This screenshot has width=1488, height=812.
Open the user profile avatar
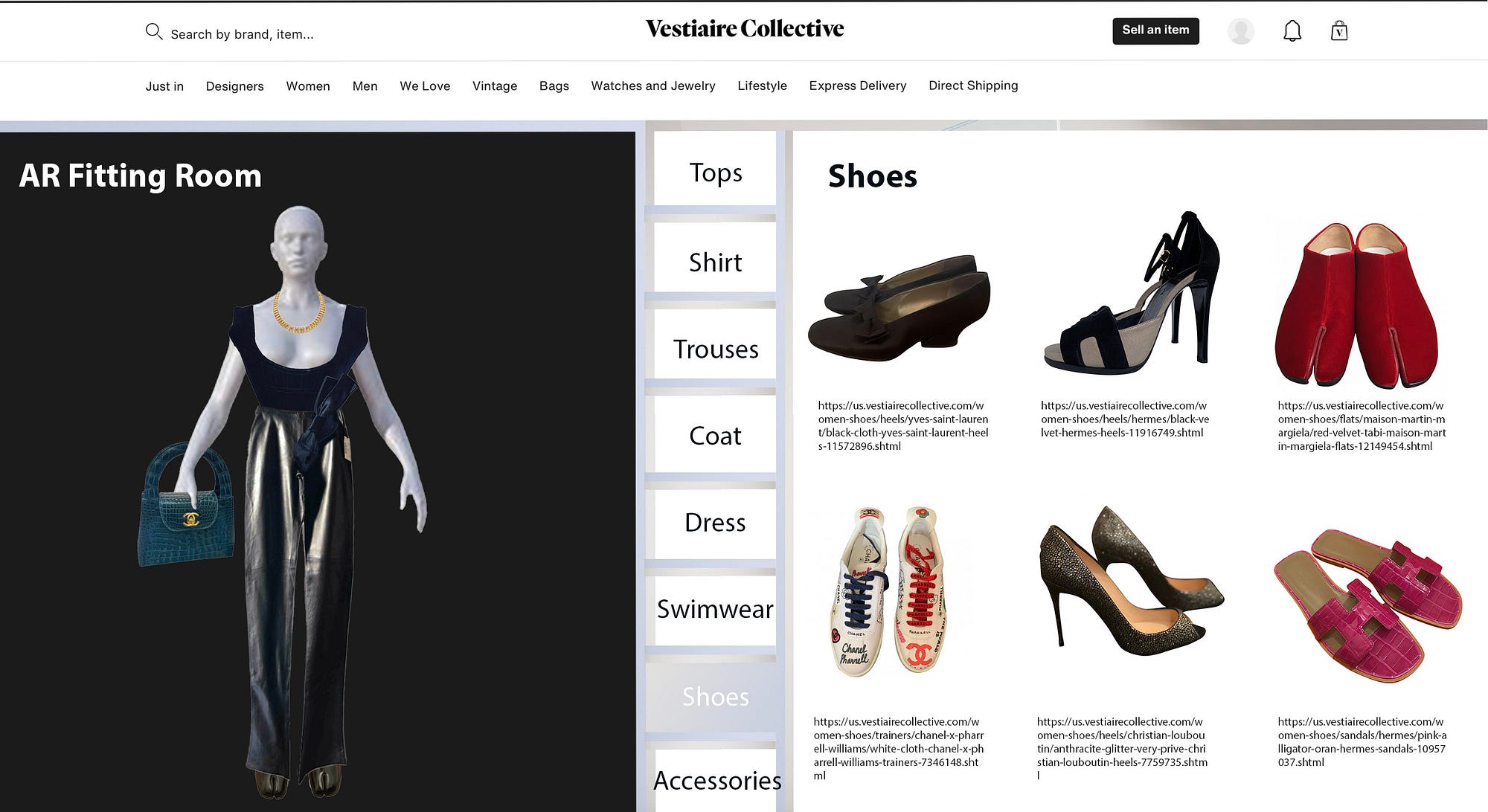point(1240,31)
